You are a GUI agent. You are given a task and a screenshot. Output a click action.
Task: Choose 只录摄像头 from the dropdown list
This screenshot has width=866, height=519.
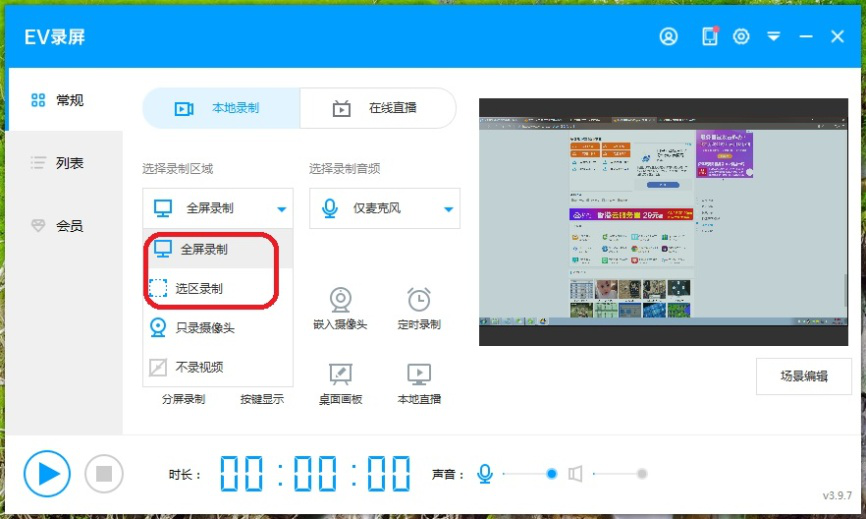tap(218, 327)
